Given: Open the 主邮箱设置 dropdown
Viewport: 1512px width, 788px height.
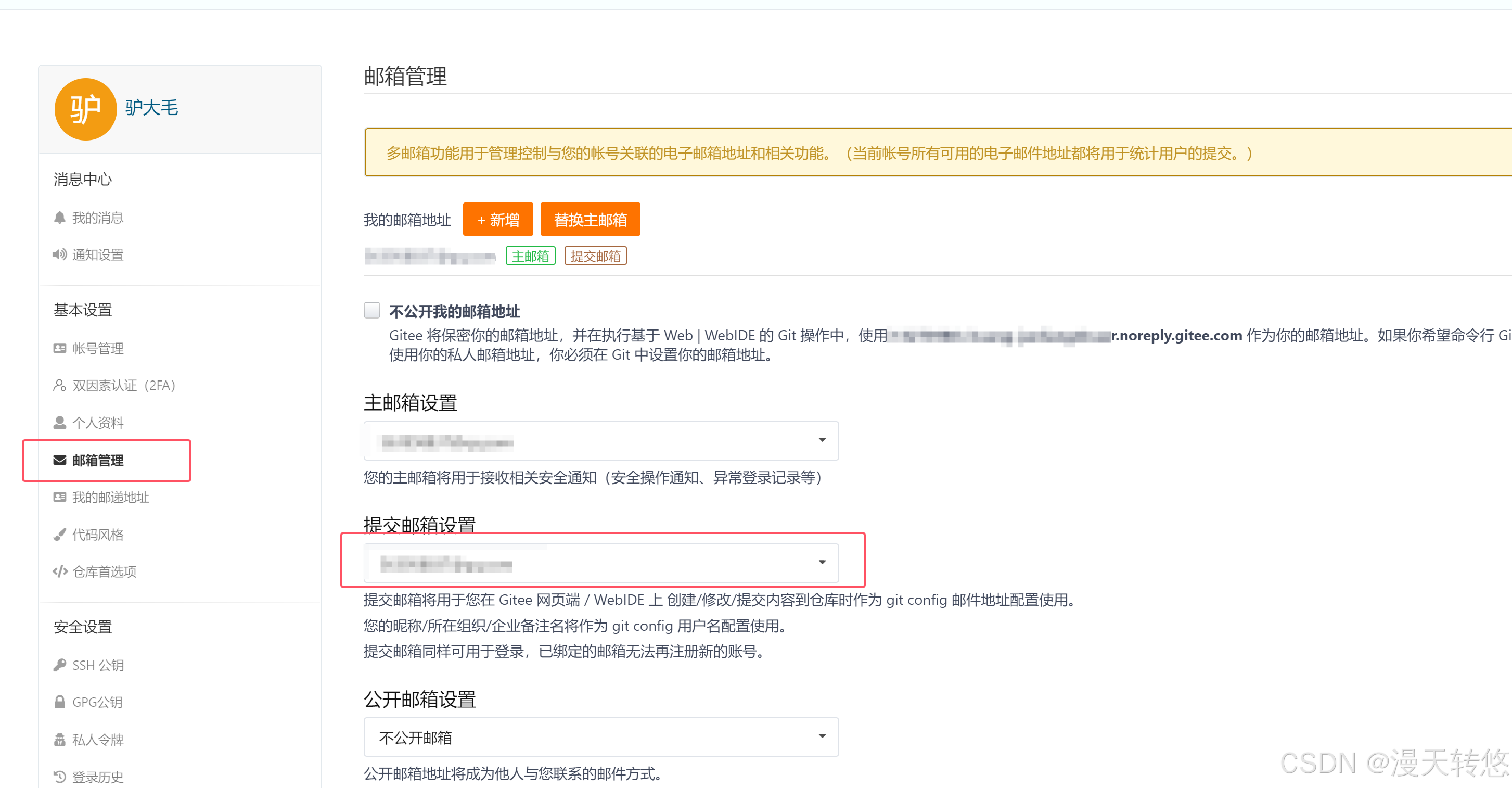Looking at the screenshot, I should (600, 441).
